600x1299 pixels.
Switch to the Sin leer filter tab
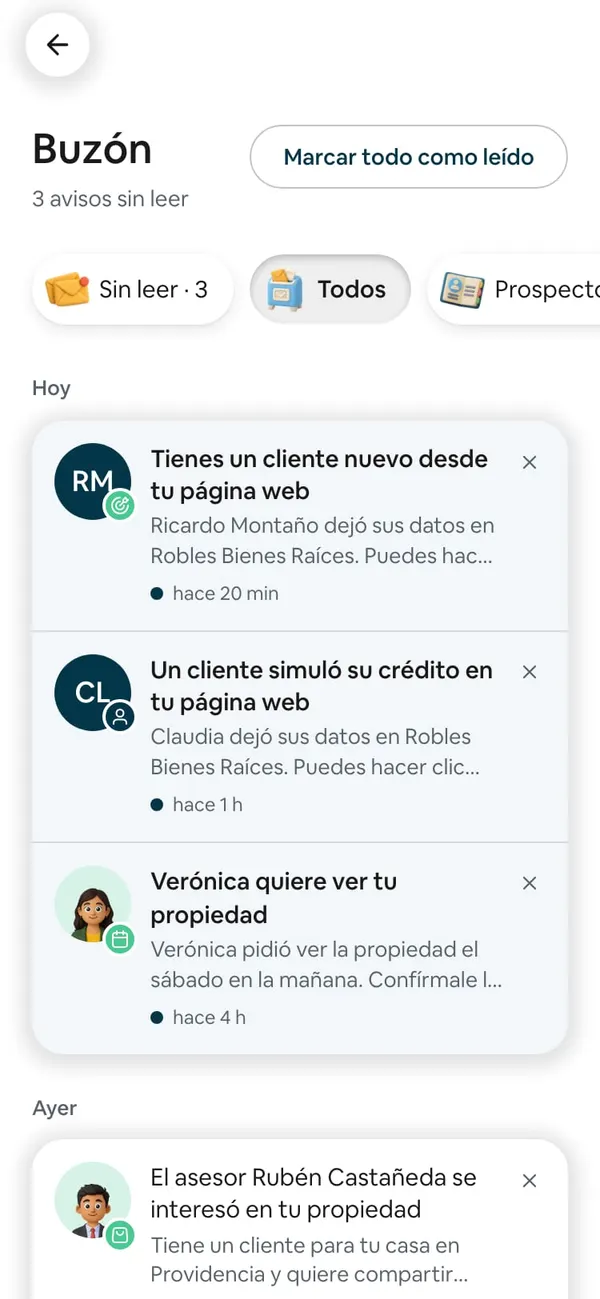[132, 290]
